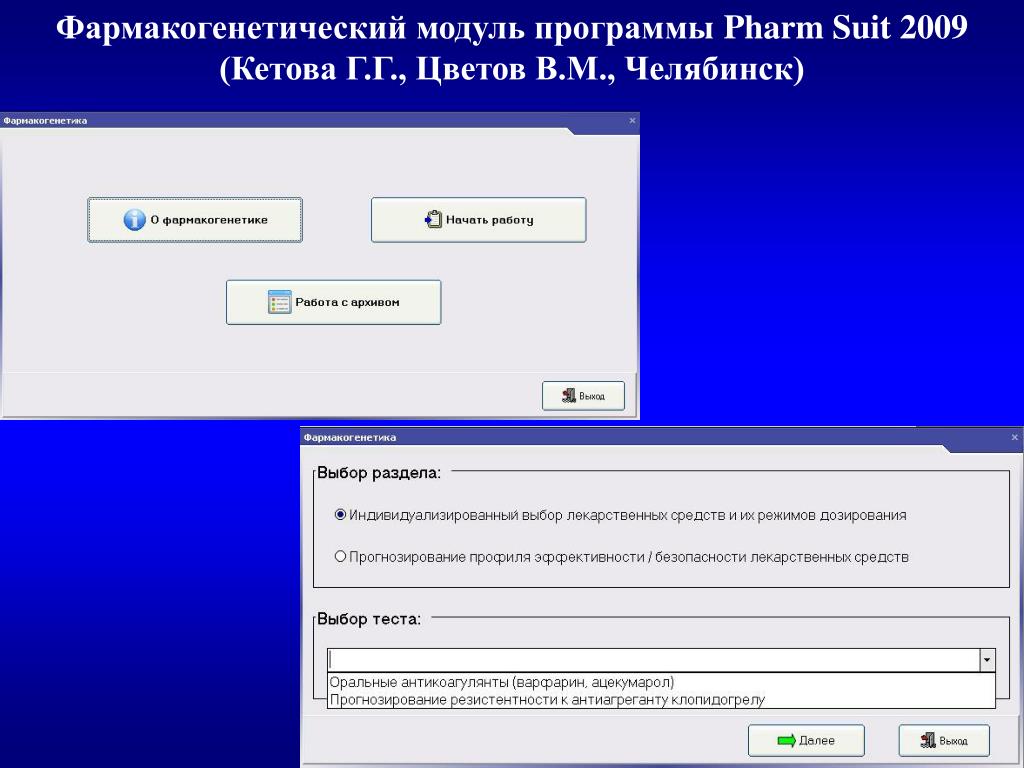
Task: Close the lower Фармакогенетика window
Action: click(x=1015, y=438)
